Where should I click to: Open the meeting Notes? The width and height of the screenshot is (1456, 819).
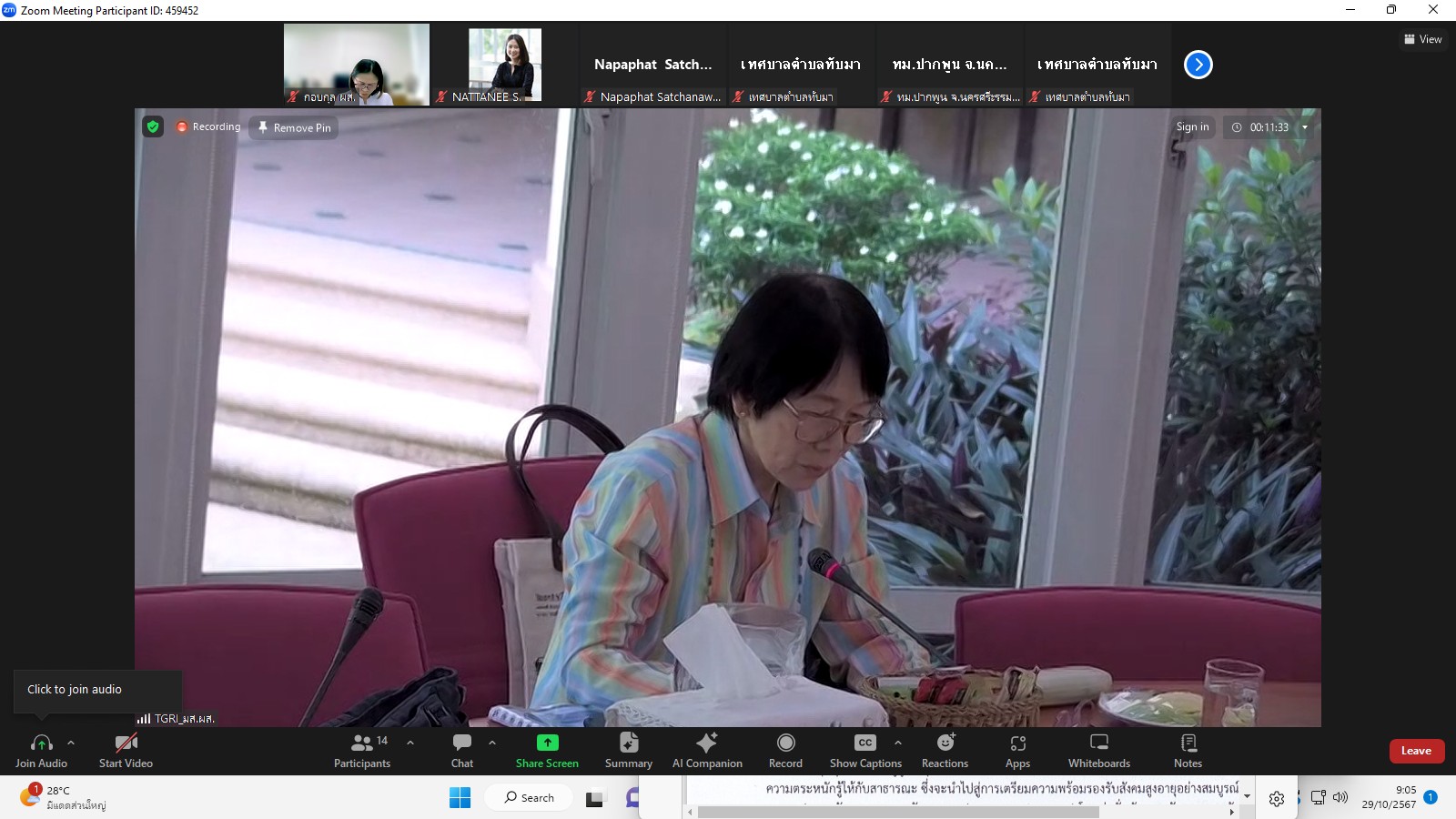[x=1188, y=751]
